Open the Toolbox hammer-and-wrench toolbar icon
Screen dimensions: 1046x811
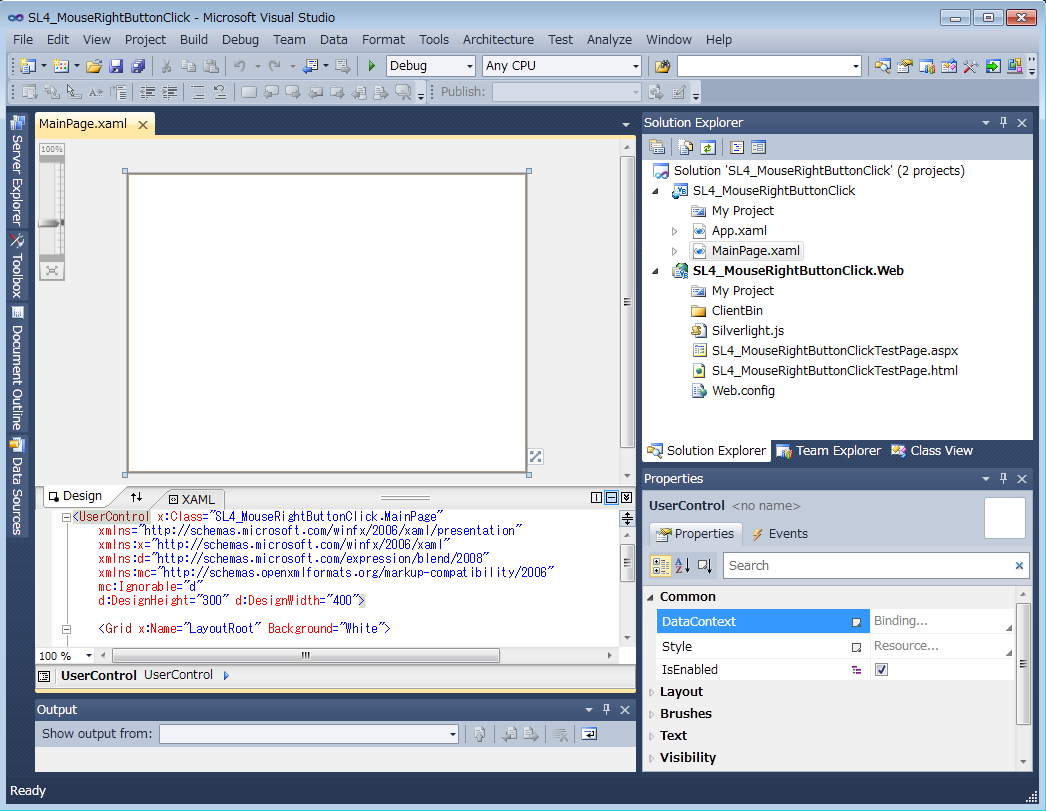(x=971, y=66)
